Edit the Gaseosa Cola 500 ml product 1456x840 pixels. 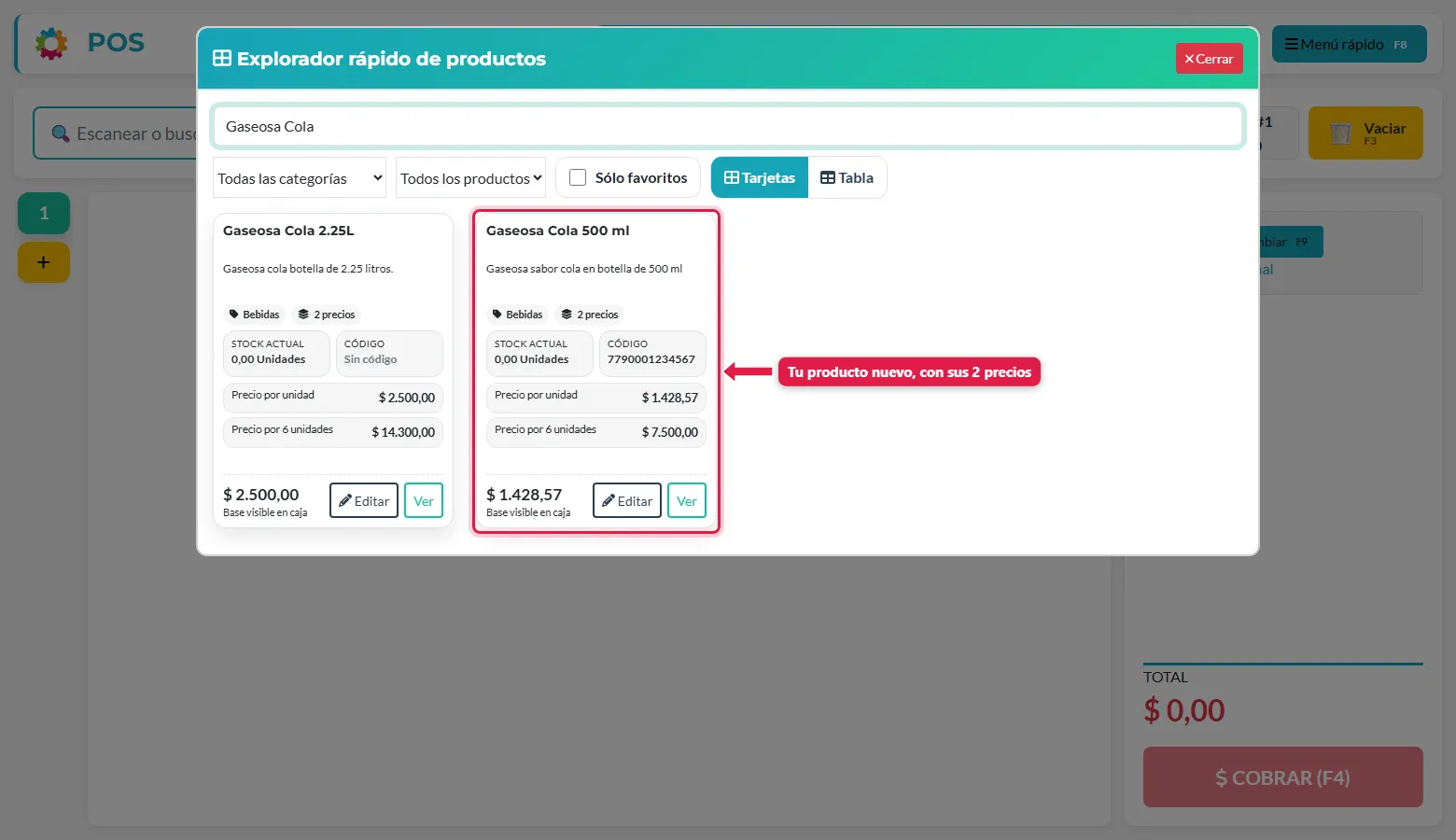[x=627, y=500]
